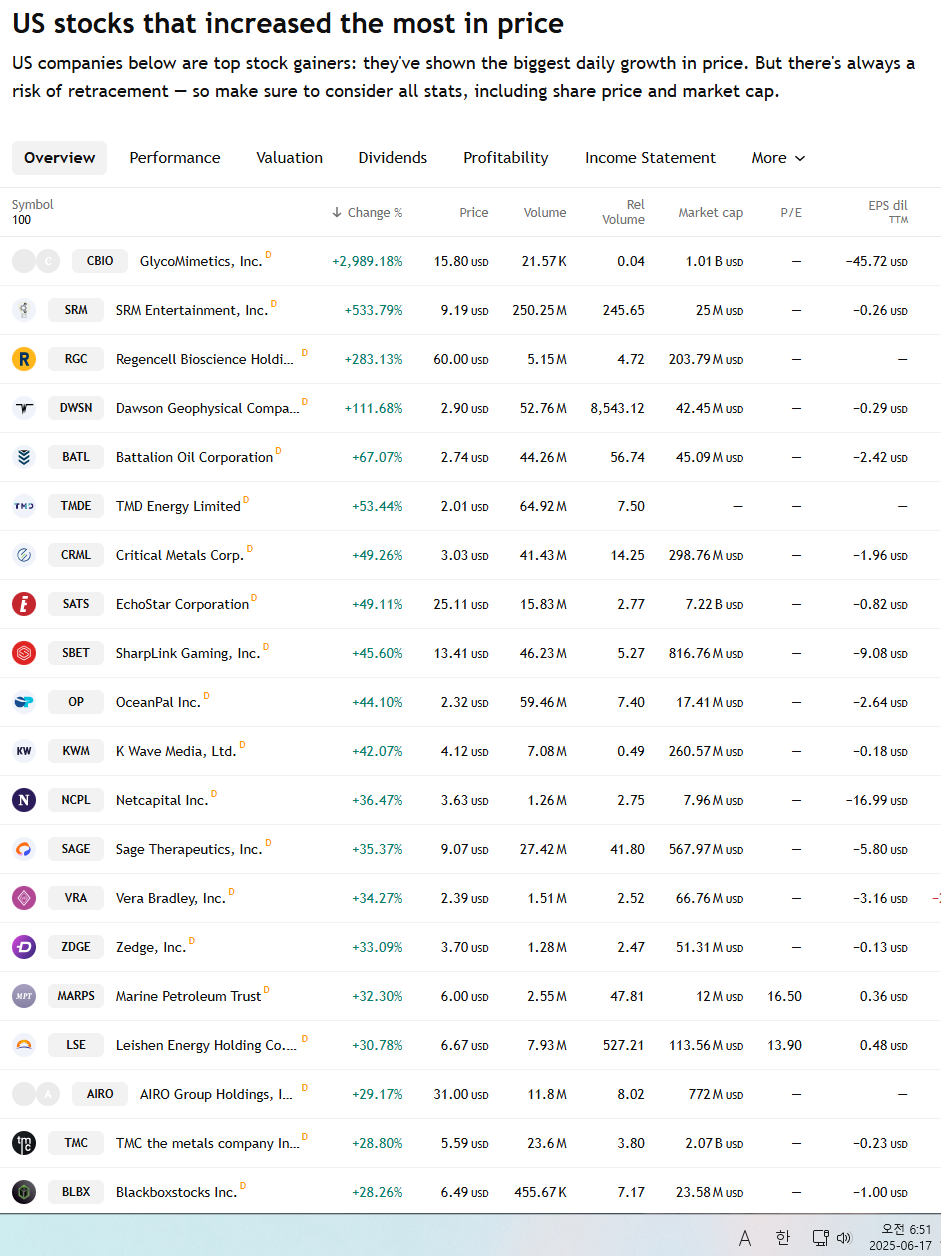Click the Regencell Bioscience yellow R logo
Screen dimensions: 941x1256
[x=24, y=359]
